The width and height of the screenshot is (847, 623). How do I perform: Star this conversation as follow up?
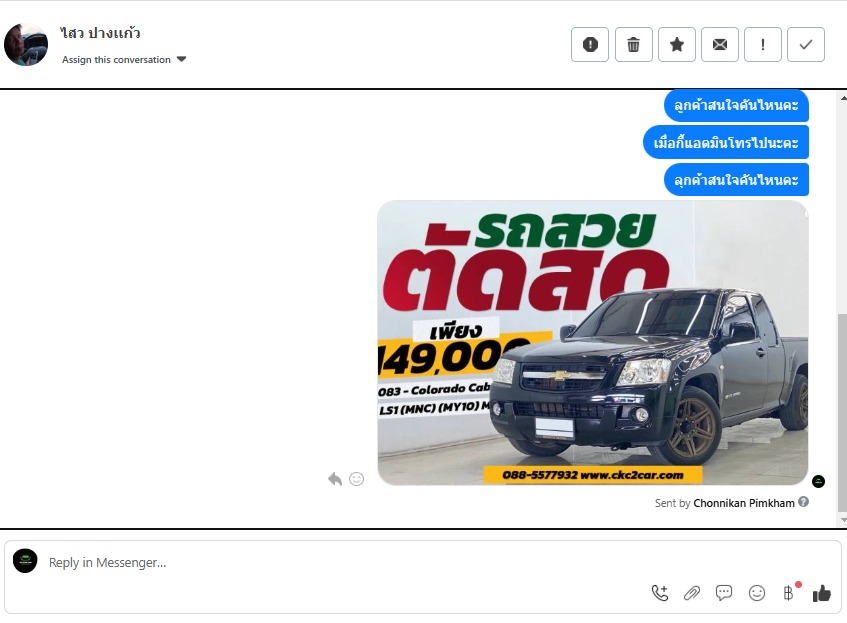pyautogui.click(x=677, y=44)
